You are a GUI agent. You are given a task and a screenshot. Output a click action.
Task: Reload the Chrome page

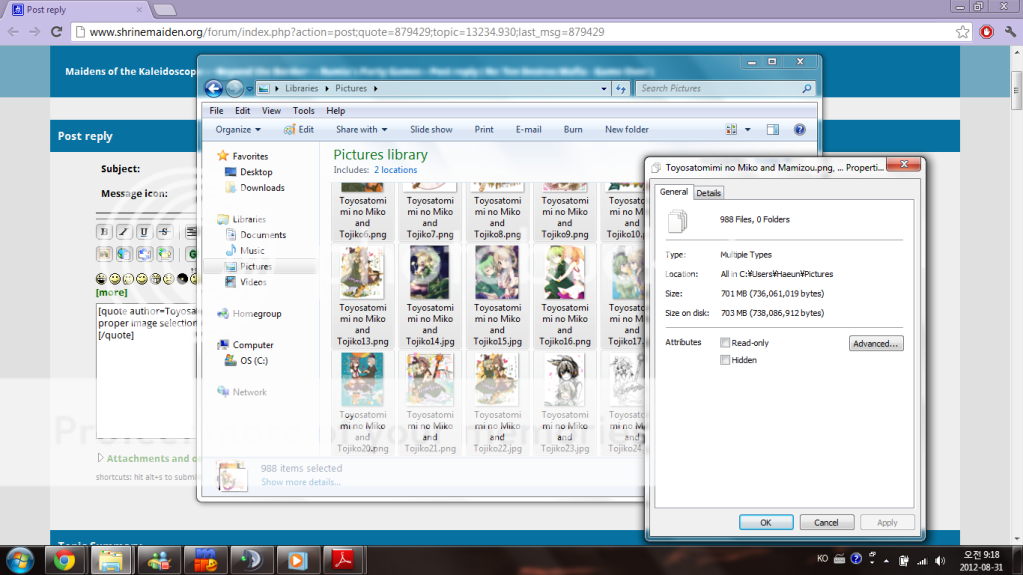tap(57, 31)
